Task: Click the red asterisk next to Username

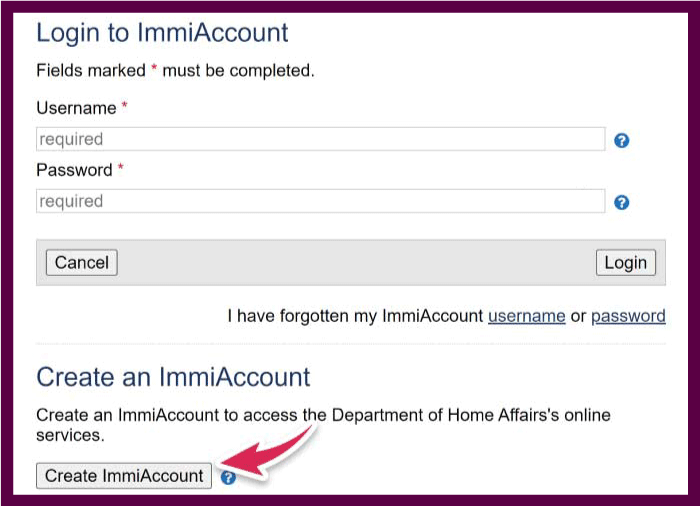Action: (125, 105)
